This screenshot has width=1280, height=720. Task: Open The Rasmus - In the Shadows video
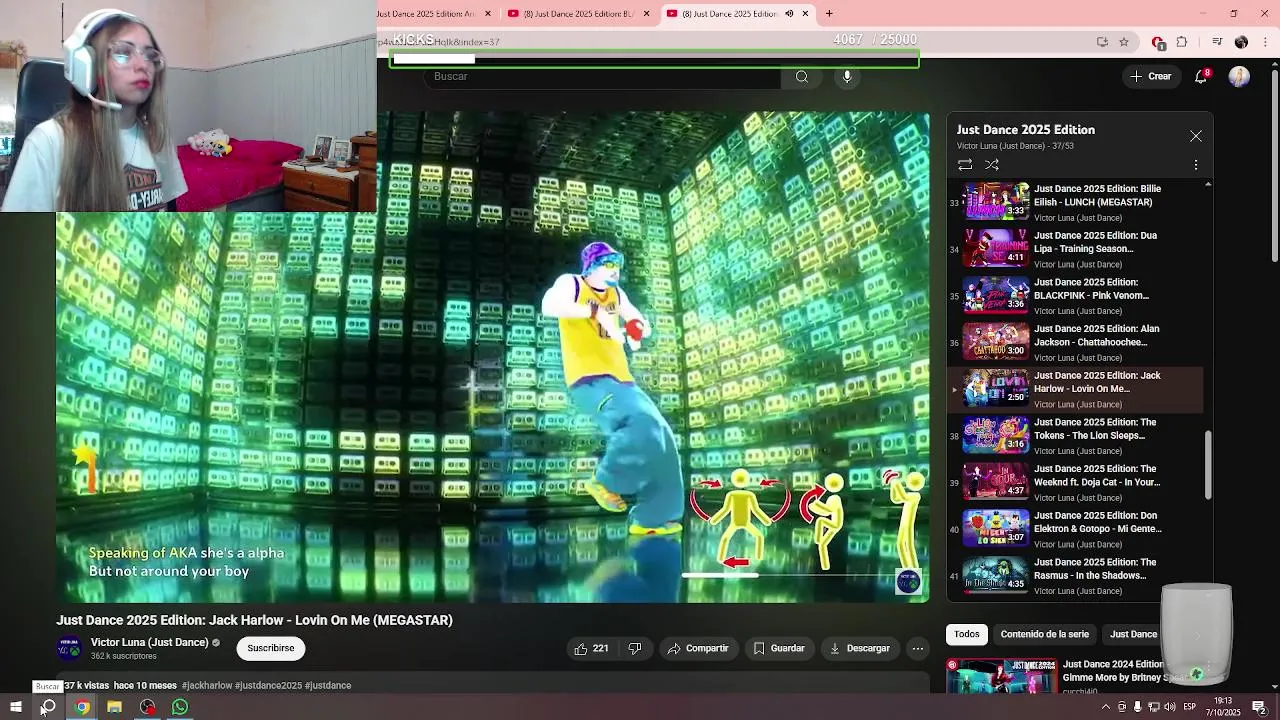tap(1075, 576)
